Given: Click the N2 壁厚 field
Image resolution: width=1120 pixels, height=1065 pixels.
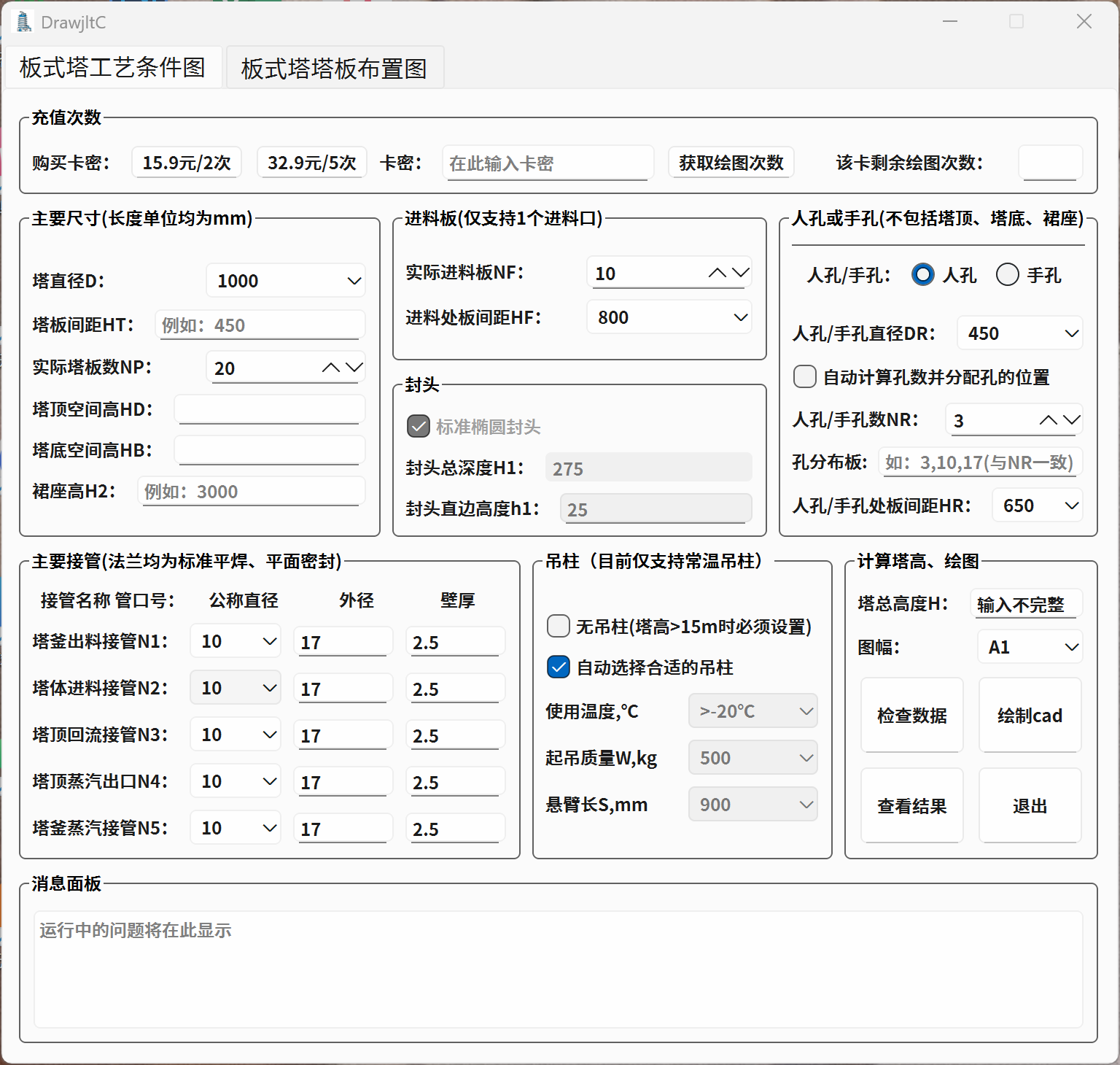Looking at the screenshot, I should point(456,689).
